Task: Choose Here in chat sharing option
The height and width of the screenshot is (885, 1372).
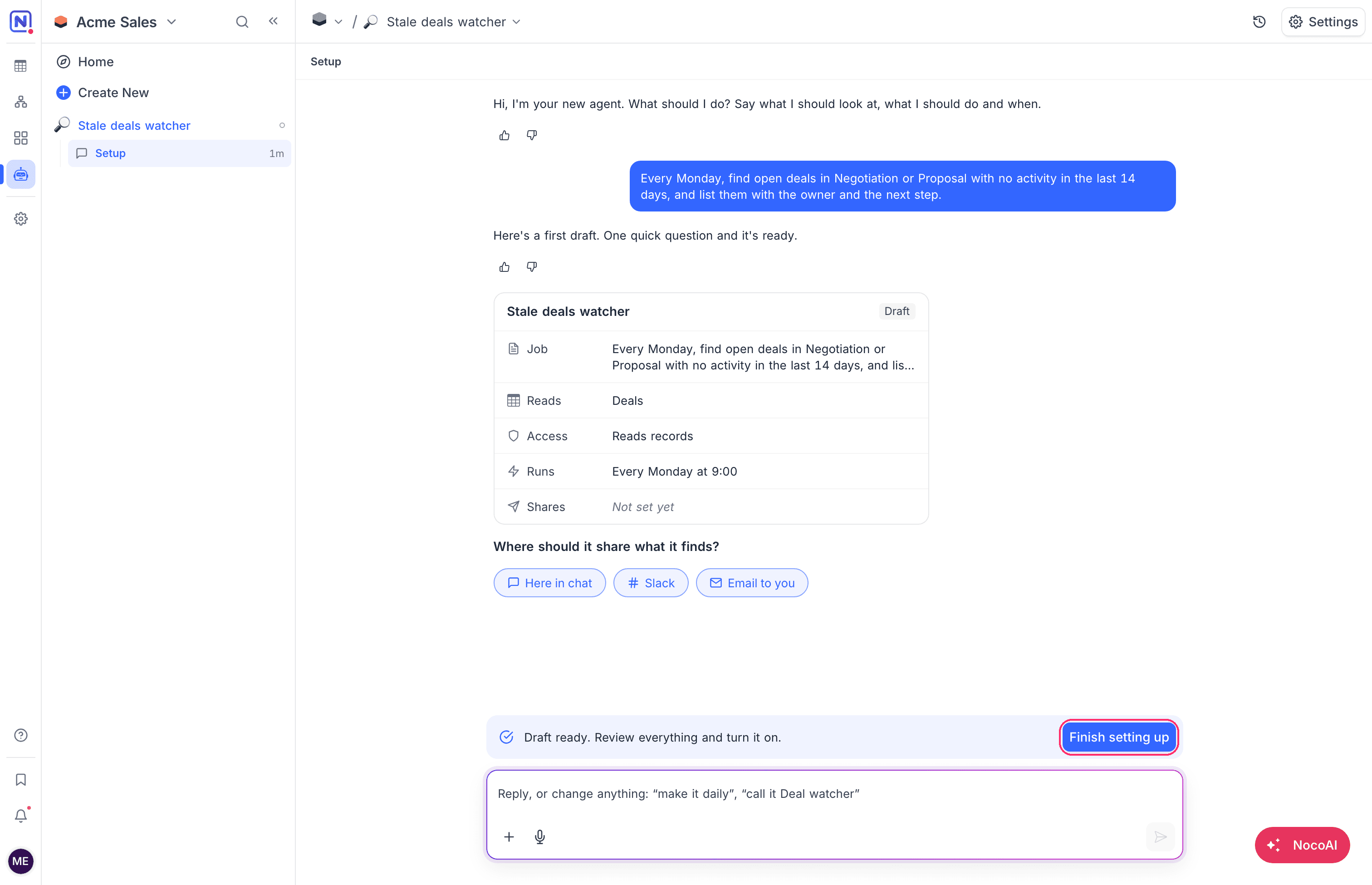Action: 549,583
